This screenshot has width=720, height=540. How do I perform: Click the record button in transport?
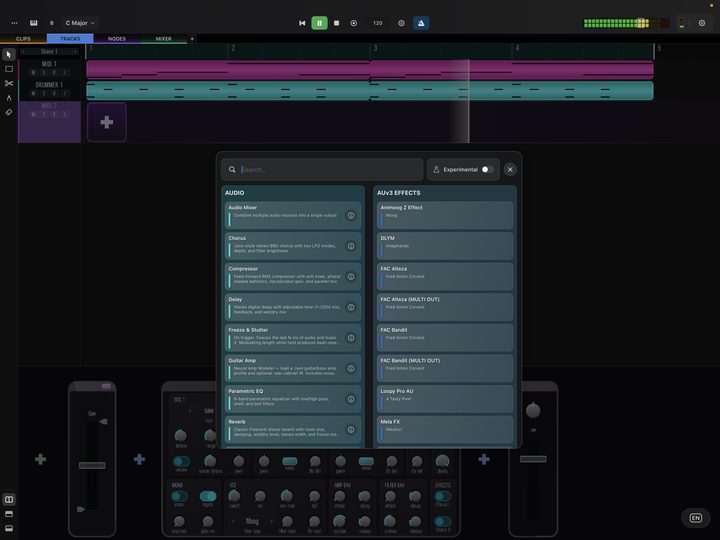(x=354, y=23)
